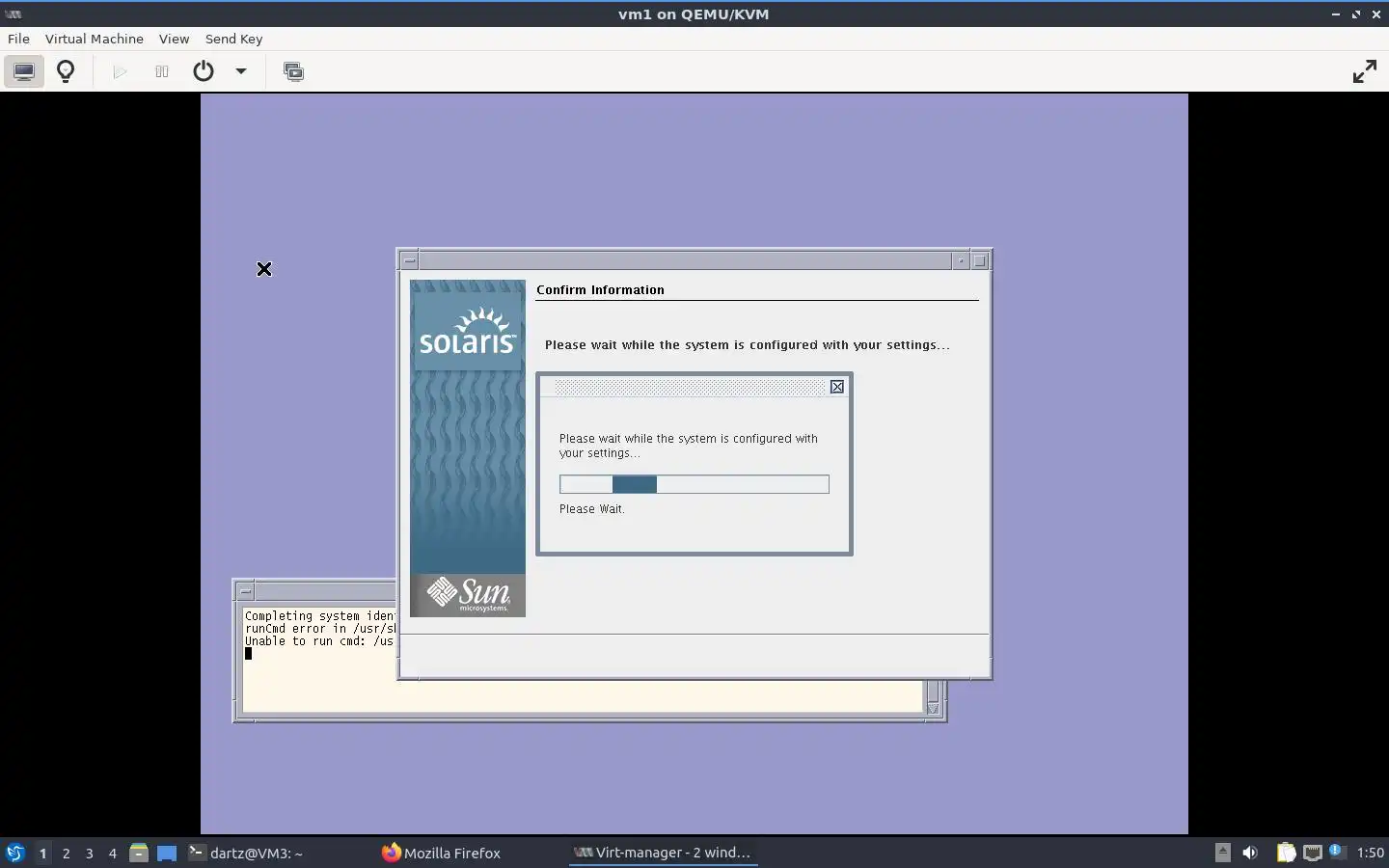This screenshot has width=1389, height=868.
Task: Open console terminal window menu button
Action: click(x=246, y=591)
